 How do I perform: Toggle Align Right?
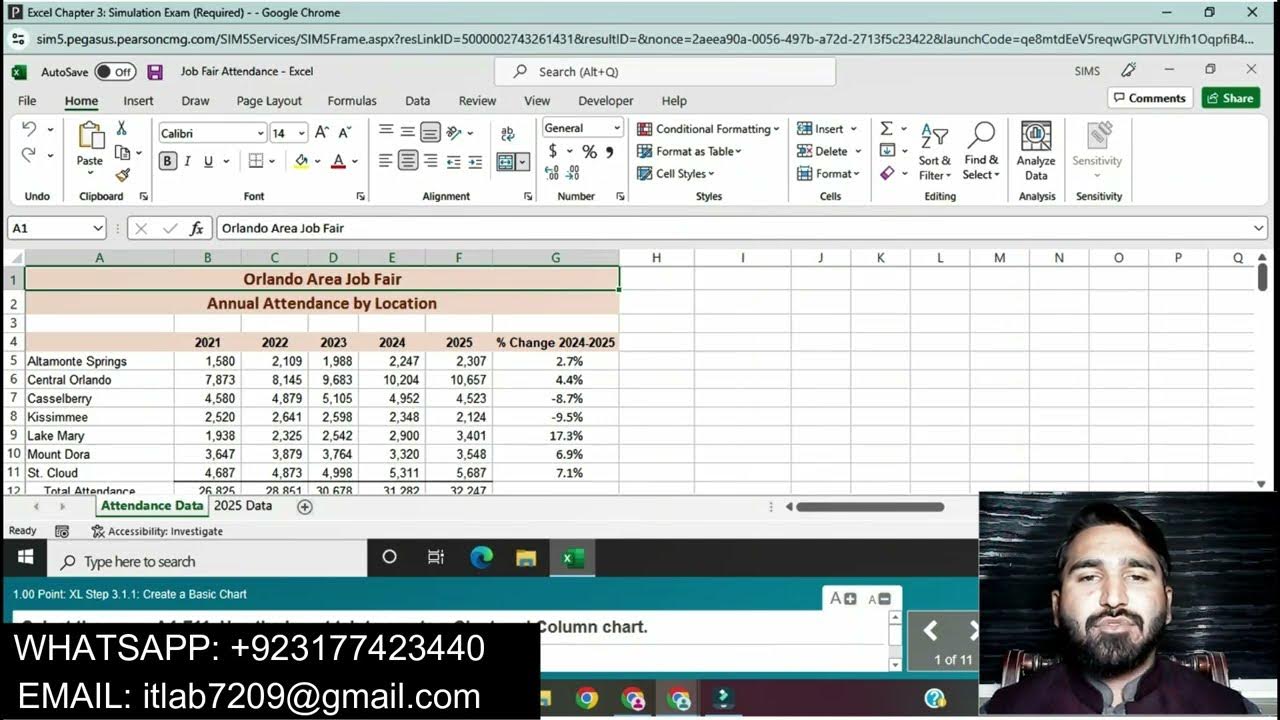[430, 161]
